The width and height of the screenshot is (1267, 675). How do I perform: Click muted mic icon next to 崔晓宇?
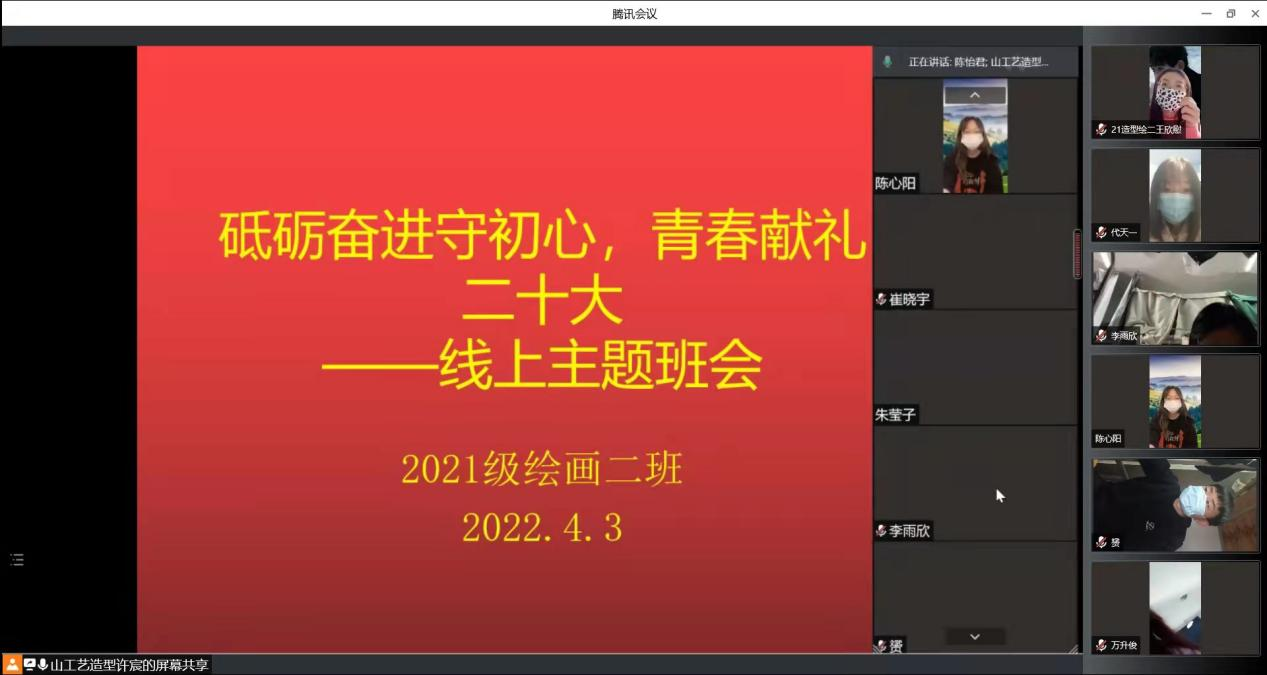pos(881,299)
